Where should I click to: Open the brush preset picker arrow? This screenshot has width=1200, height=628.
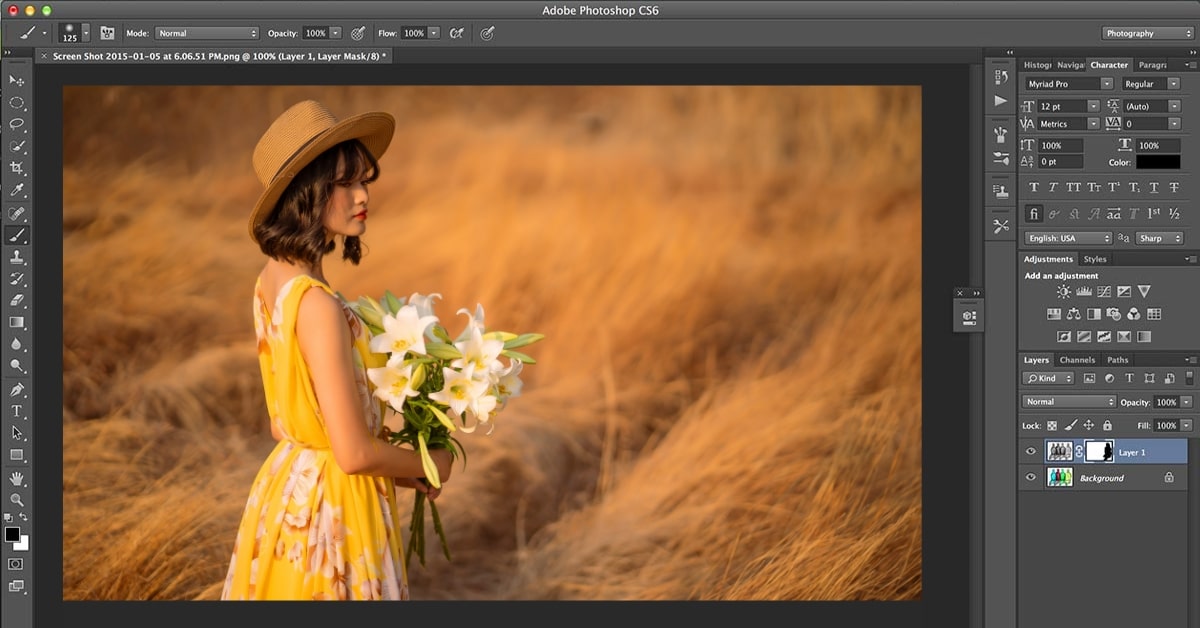86,33
